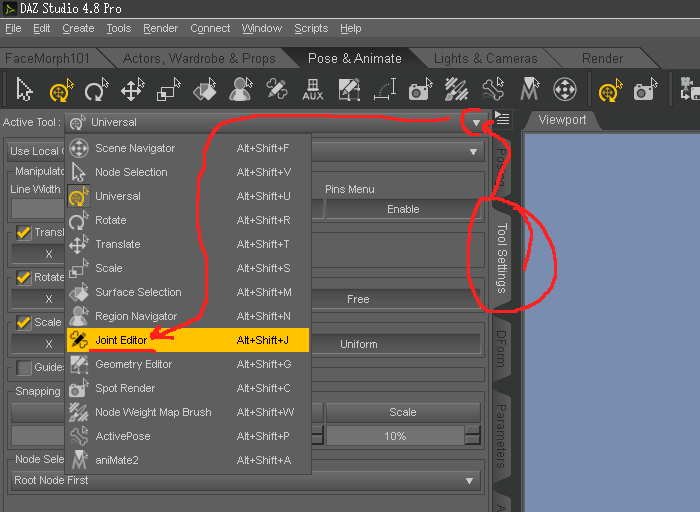This screenshot has width=700, height=512.
Task: Open the File menu
Action: click(13, 29)
